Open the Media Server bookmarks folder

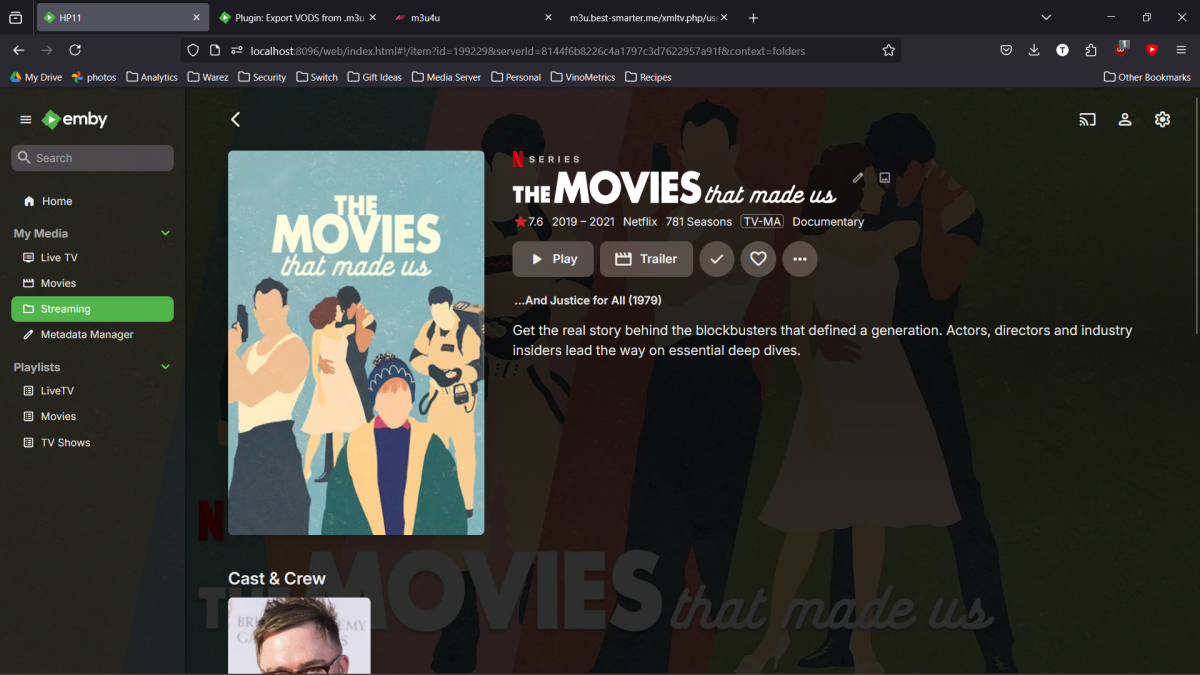(x=447, y=77)
